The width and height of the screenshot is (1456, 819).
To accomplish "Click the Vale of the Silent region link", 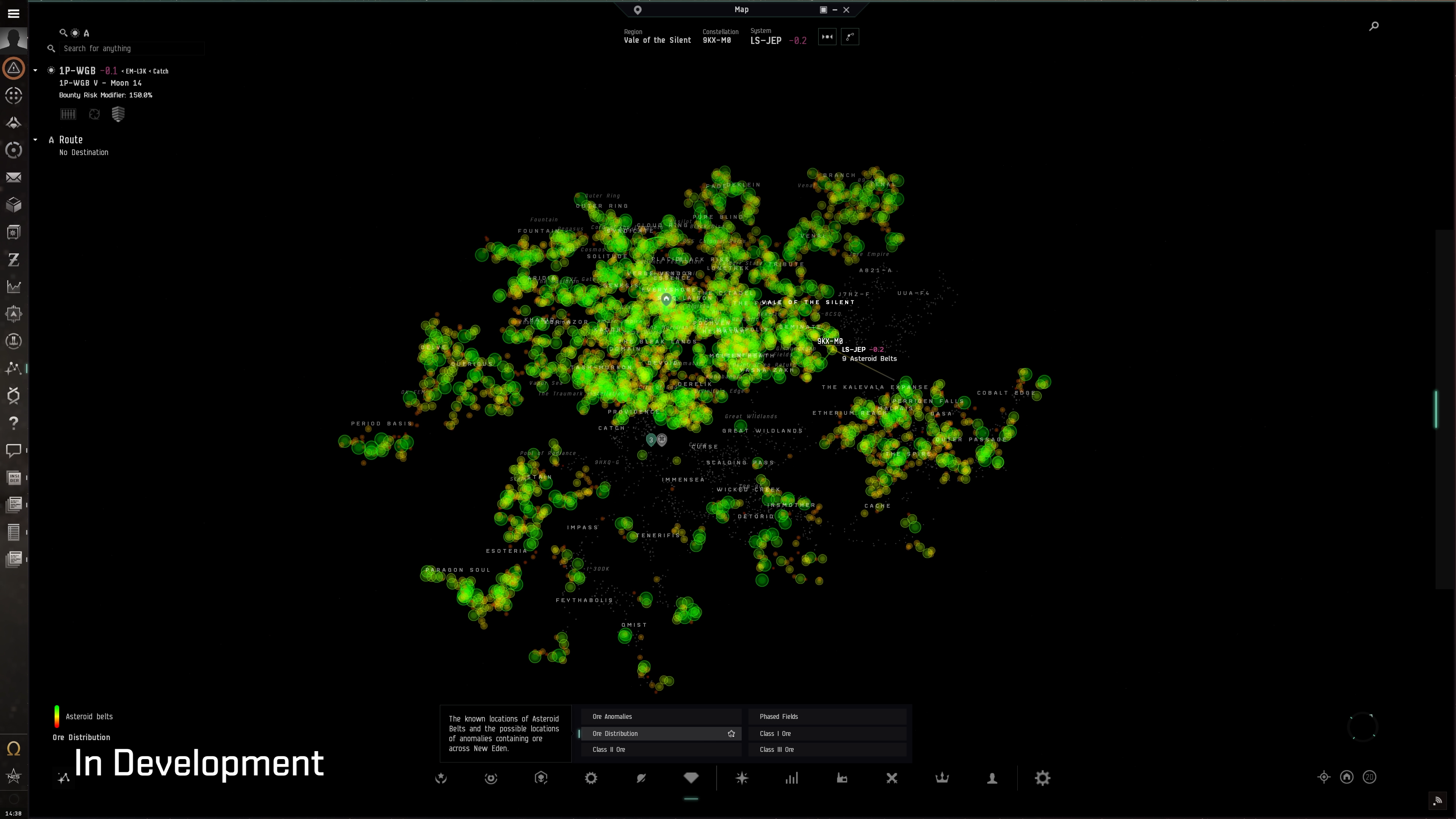I will [657, 40].
